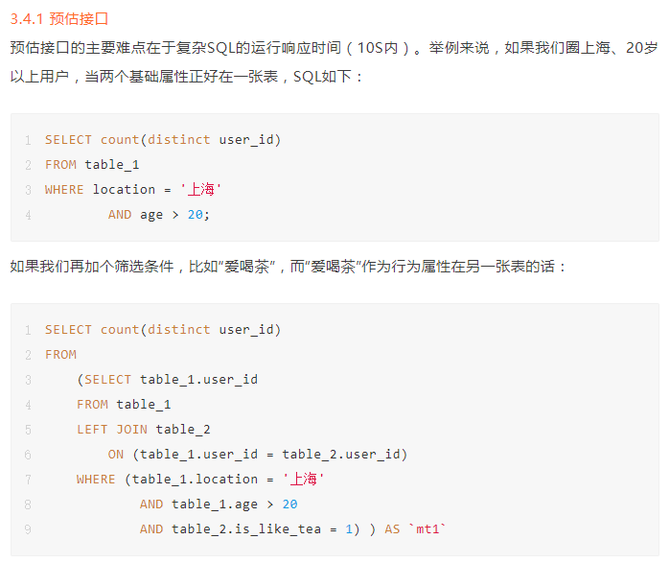This screenshot has width=670, height=563.
Task: Click the WHERE keyword in second code block
Action: pos(96,480)
